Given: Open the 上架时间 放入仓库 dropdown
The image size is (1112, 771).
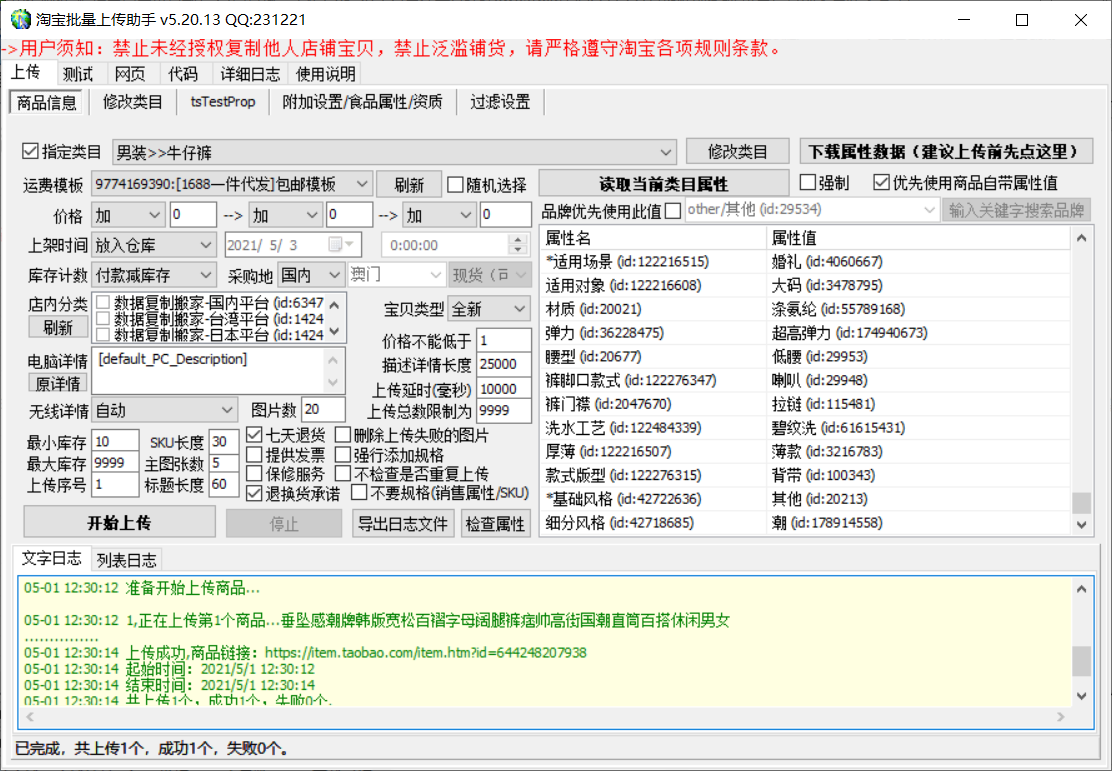Looking at the screenshot, I should click(x=153, y=245).
